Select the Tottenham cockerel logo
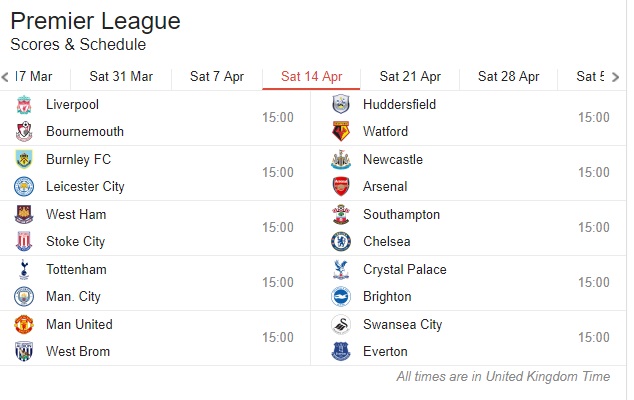Viewport: 634px width, 400px height. 24,269
